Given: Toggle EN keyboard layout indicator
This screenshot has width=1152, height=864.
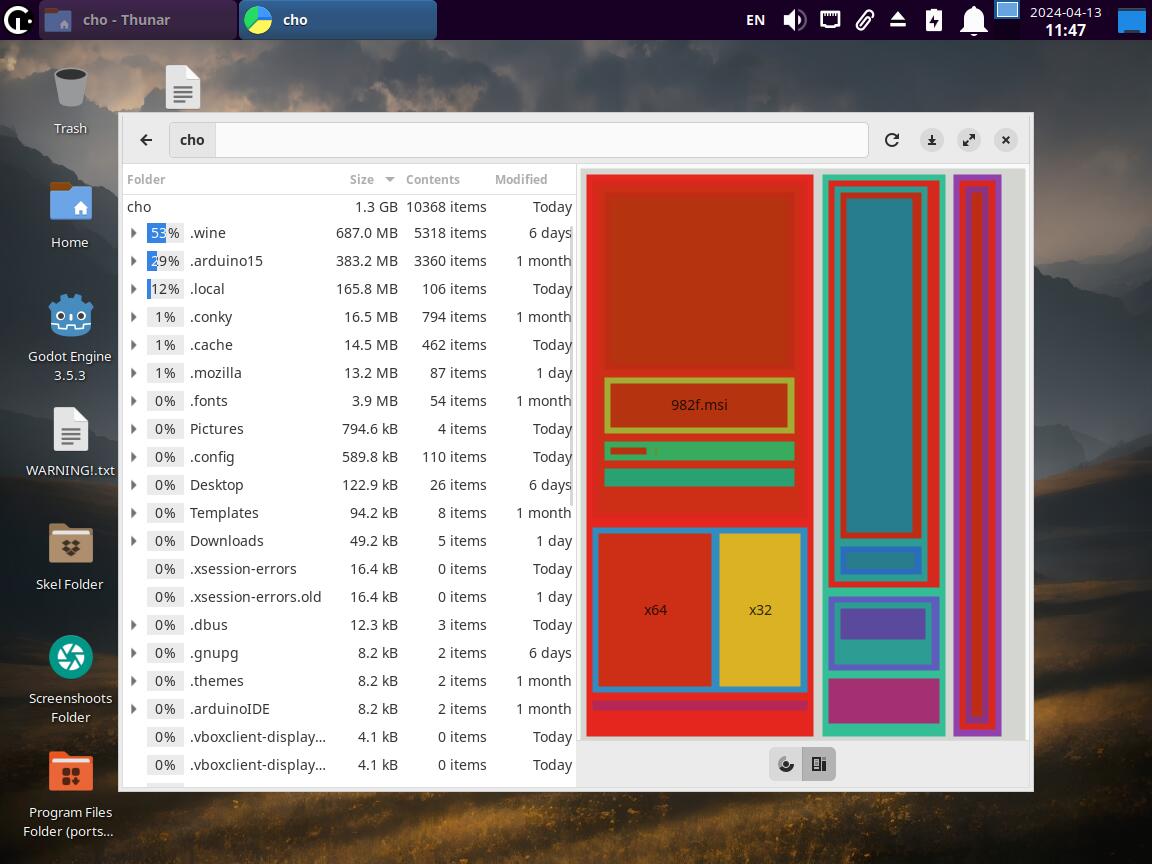Looking at the screenshot, I should [x=756, y=20].
